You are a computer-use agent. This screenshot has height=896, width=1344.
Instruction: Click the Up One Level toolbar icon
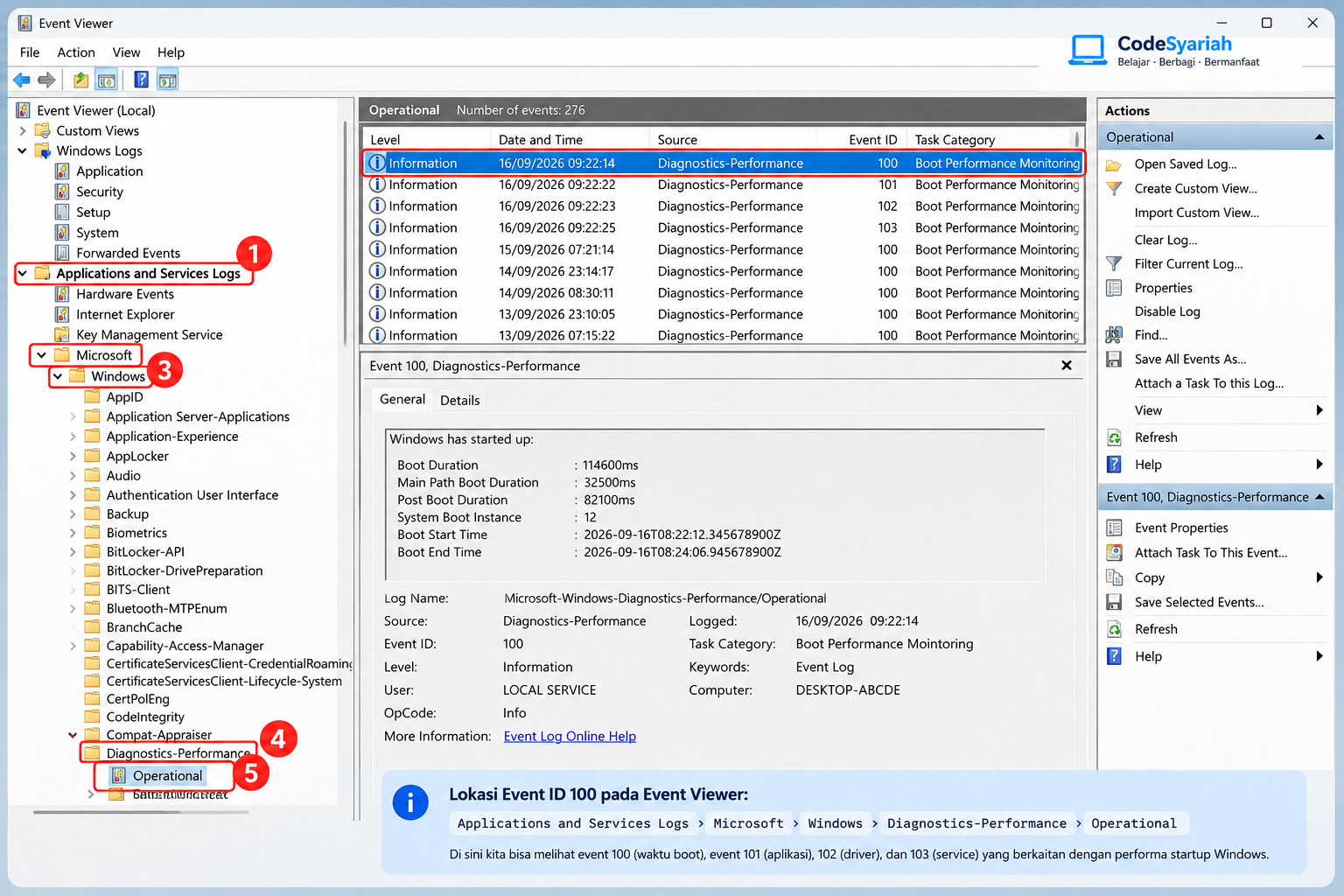80,80
